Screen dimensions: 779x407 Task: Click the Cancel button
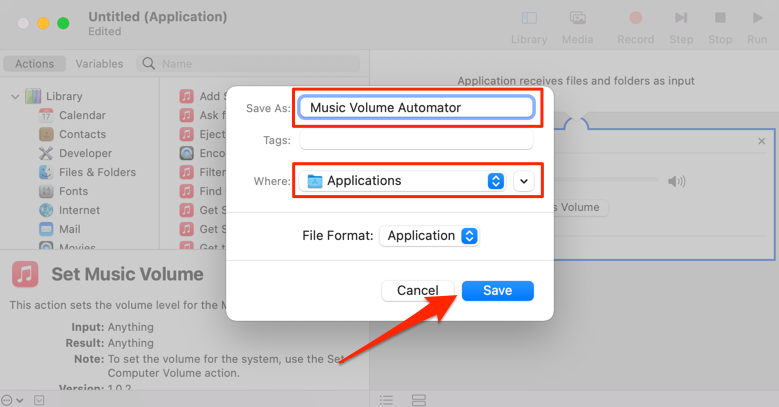click(417, 291)
